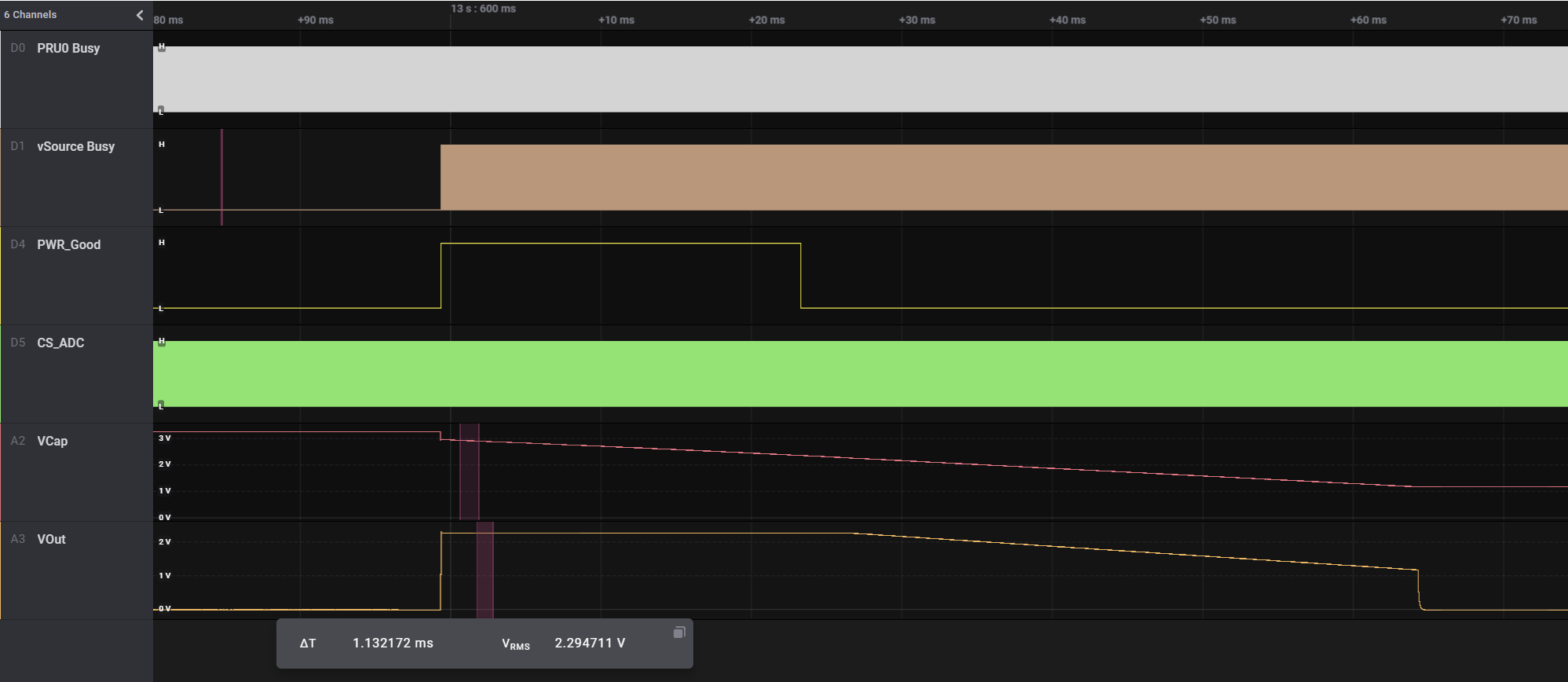Click the VRMS label in measurement popup

(x=516, y=644)
